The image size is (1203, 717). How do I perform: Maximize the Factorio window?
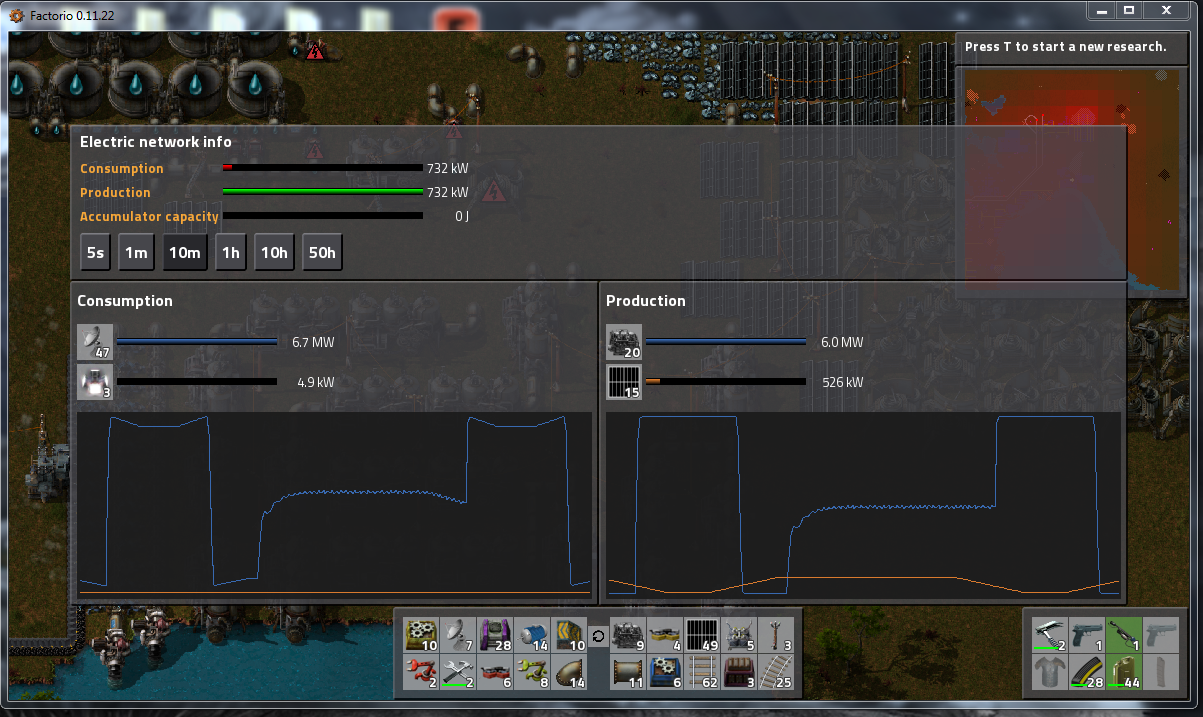[1128, 9]
